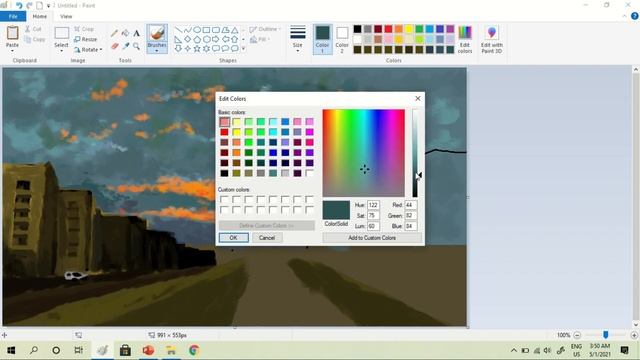Open the Brushes dropdown arrow
640x360 pixels.
pos(157,51)
